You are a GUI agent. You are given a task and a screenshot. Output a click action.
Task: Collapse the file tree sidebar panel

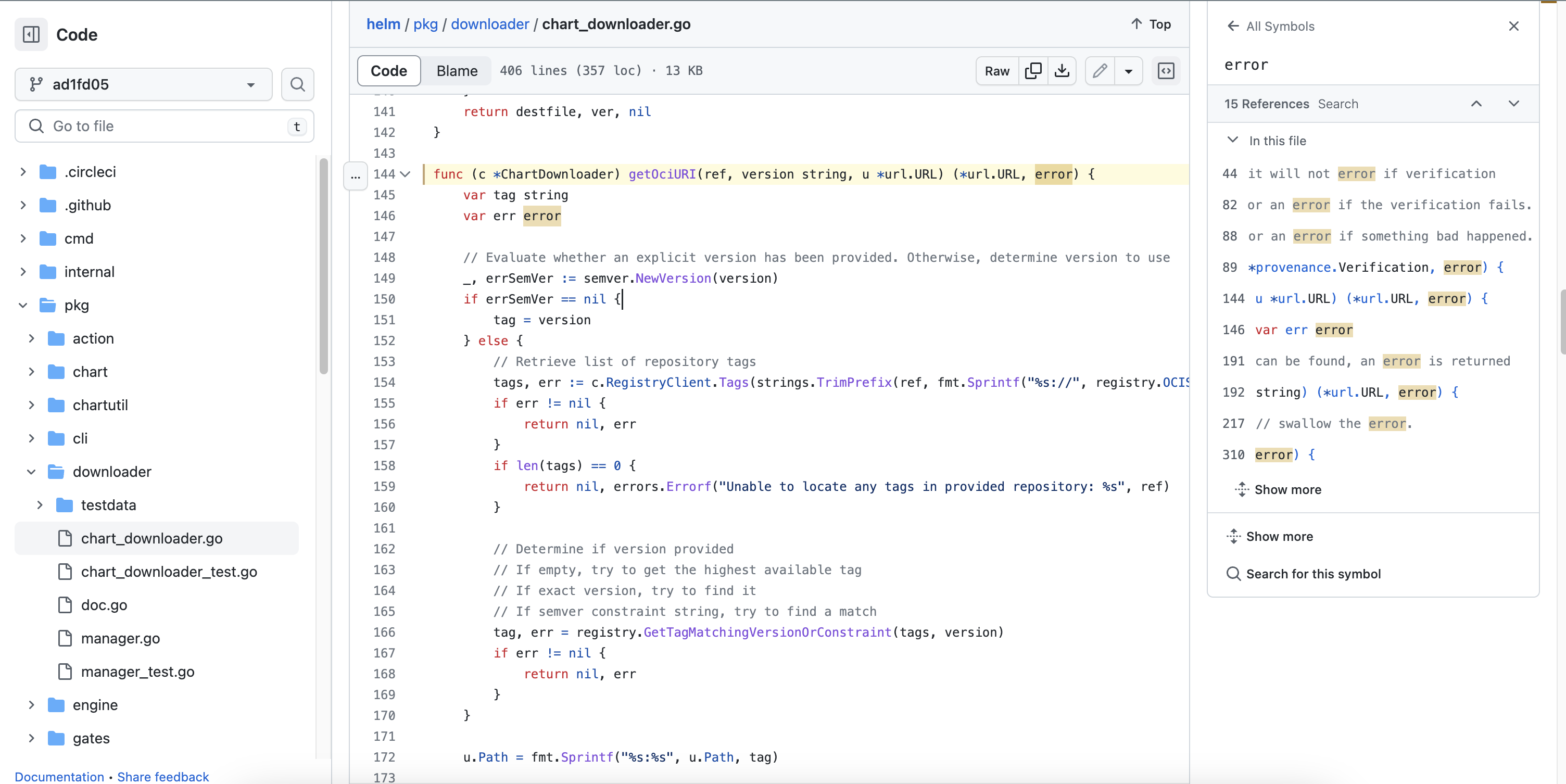pyautogui.click(x=30, y=35)
